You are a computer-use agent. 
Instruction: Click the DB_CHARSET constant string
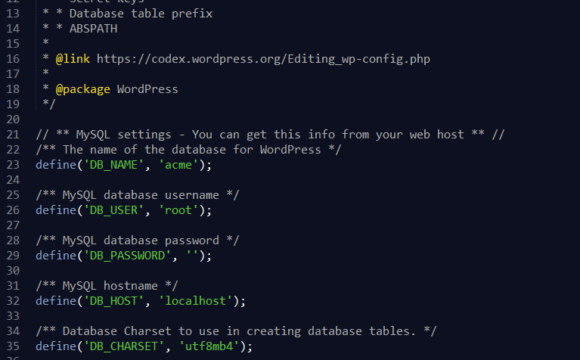(124, 346)
